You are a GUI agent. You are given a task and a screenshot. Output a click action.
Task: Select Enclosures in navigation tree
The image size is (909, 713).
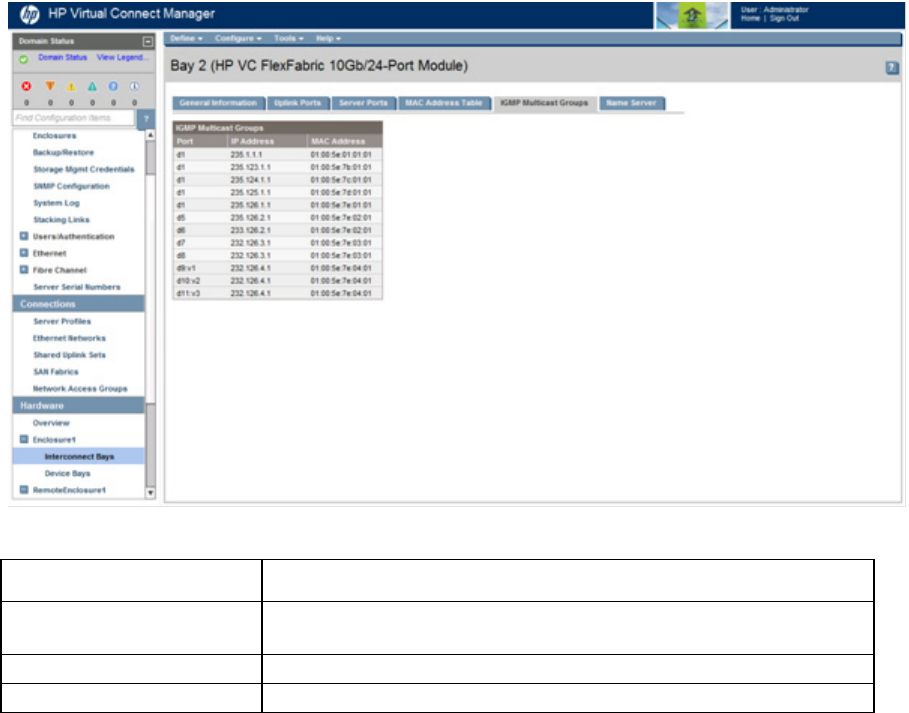(x=54, y=136)
